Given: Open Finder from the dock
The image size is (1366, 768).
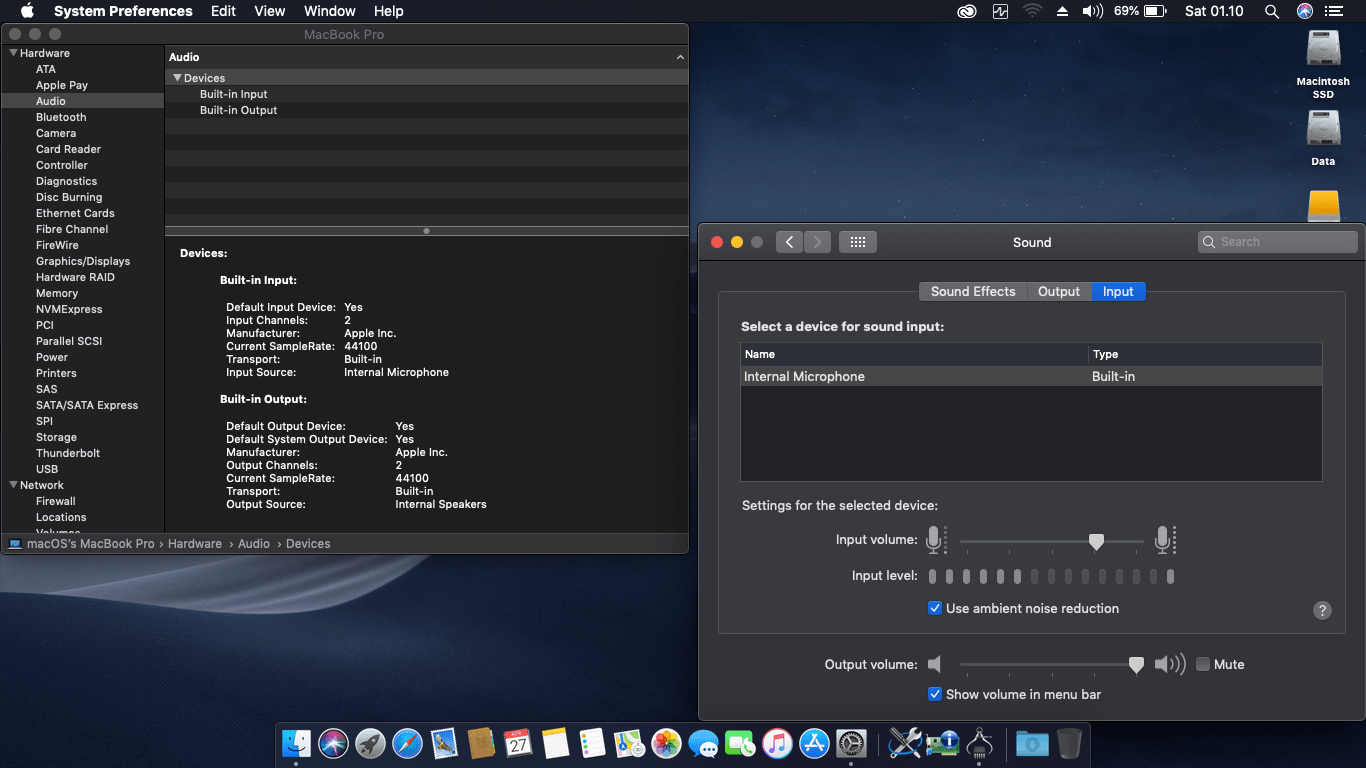Looking at the screenshot, I should tap(296, 743).
